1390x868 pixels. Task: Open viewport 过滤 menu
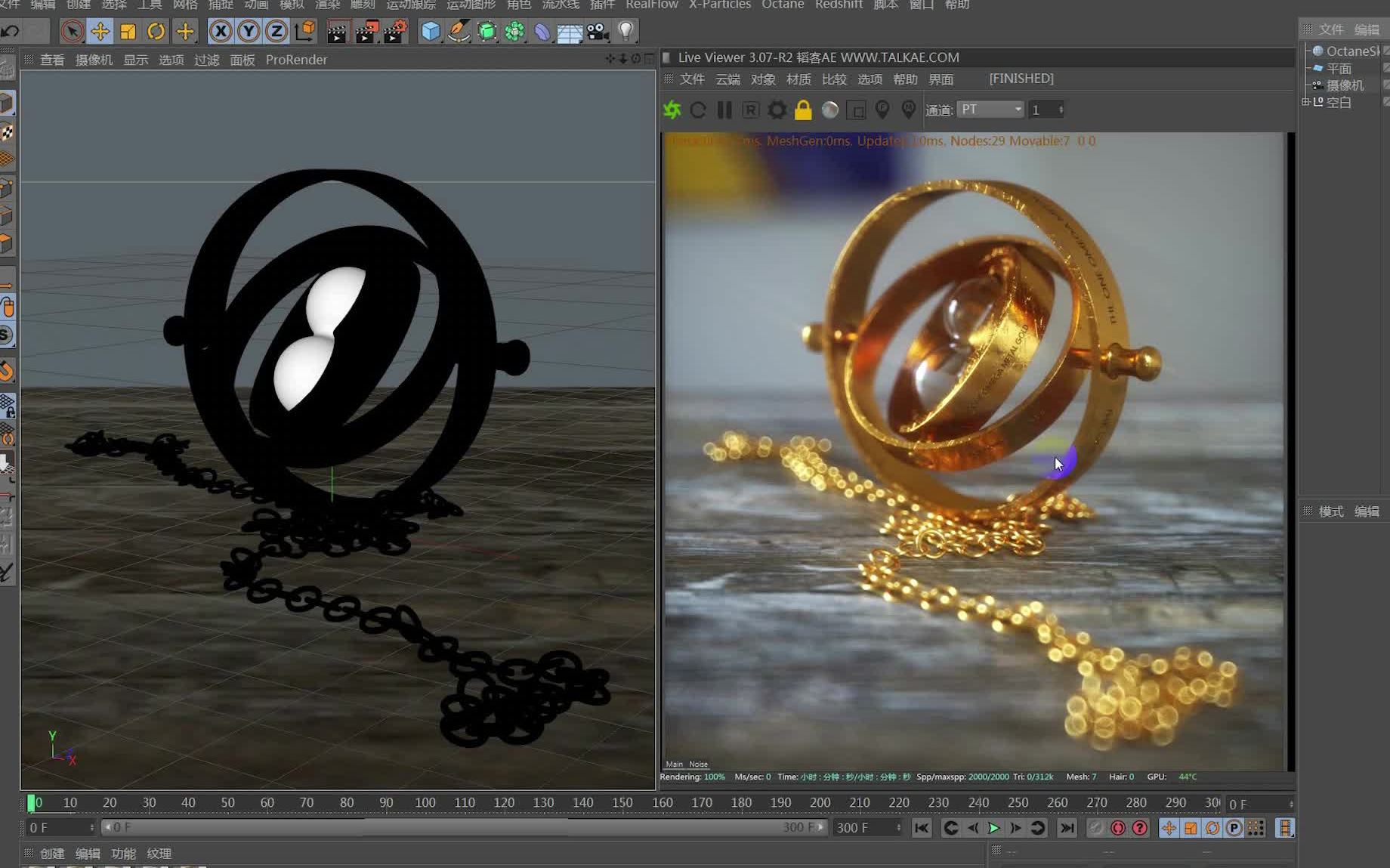point(207,60)
